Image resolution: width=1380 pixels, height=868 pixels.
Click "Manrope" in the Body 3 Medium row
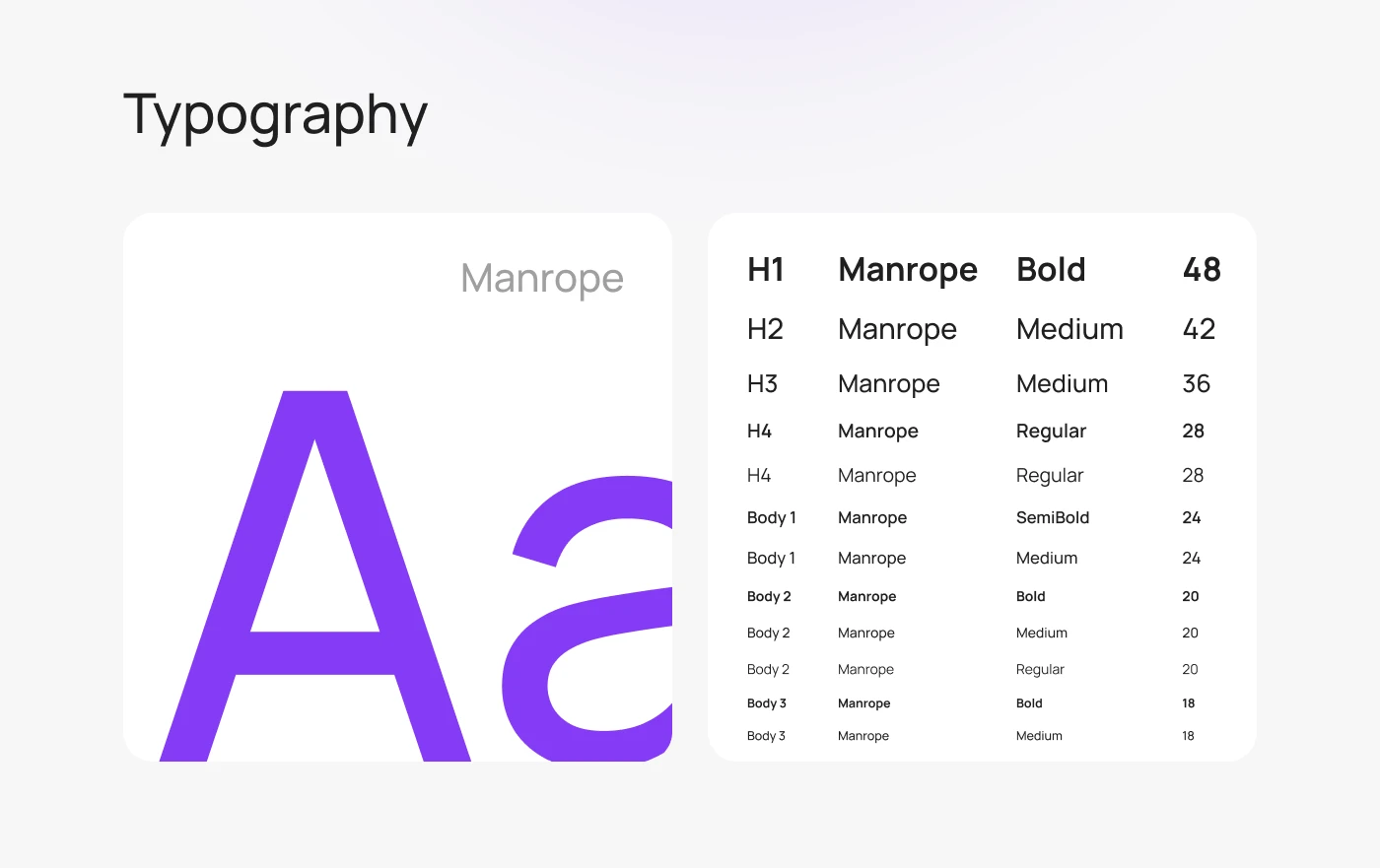tap(862, 736)
